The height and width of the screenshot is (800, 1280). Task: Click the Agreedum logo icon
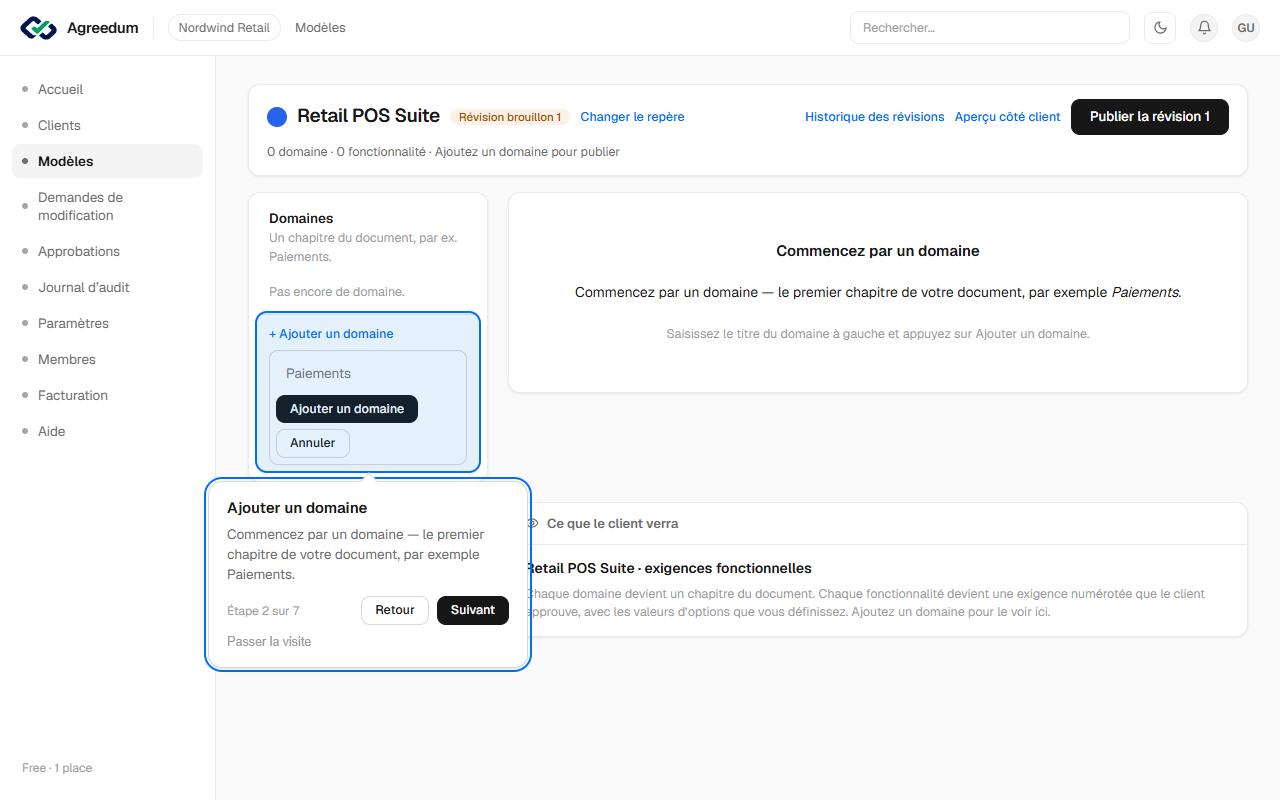tap(38, 28)
